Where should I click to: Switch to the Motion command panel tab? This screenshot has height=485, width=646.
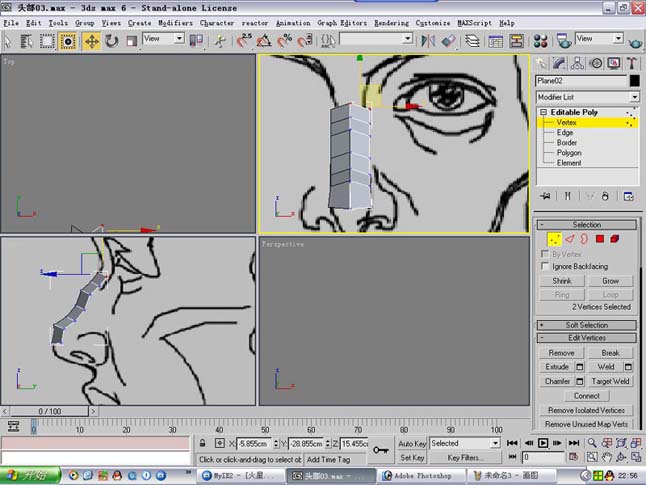click(x=596, y=63)
